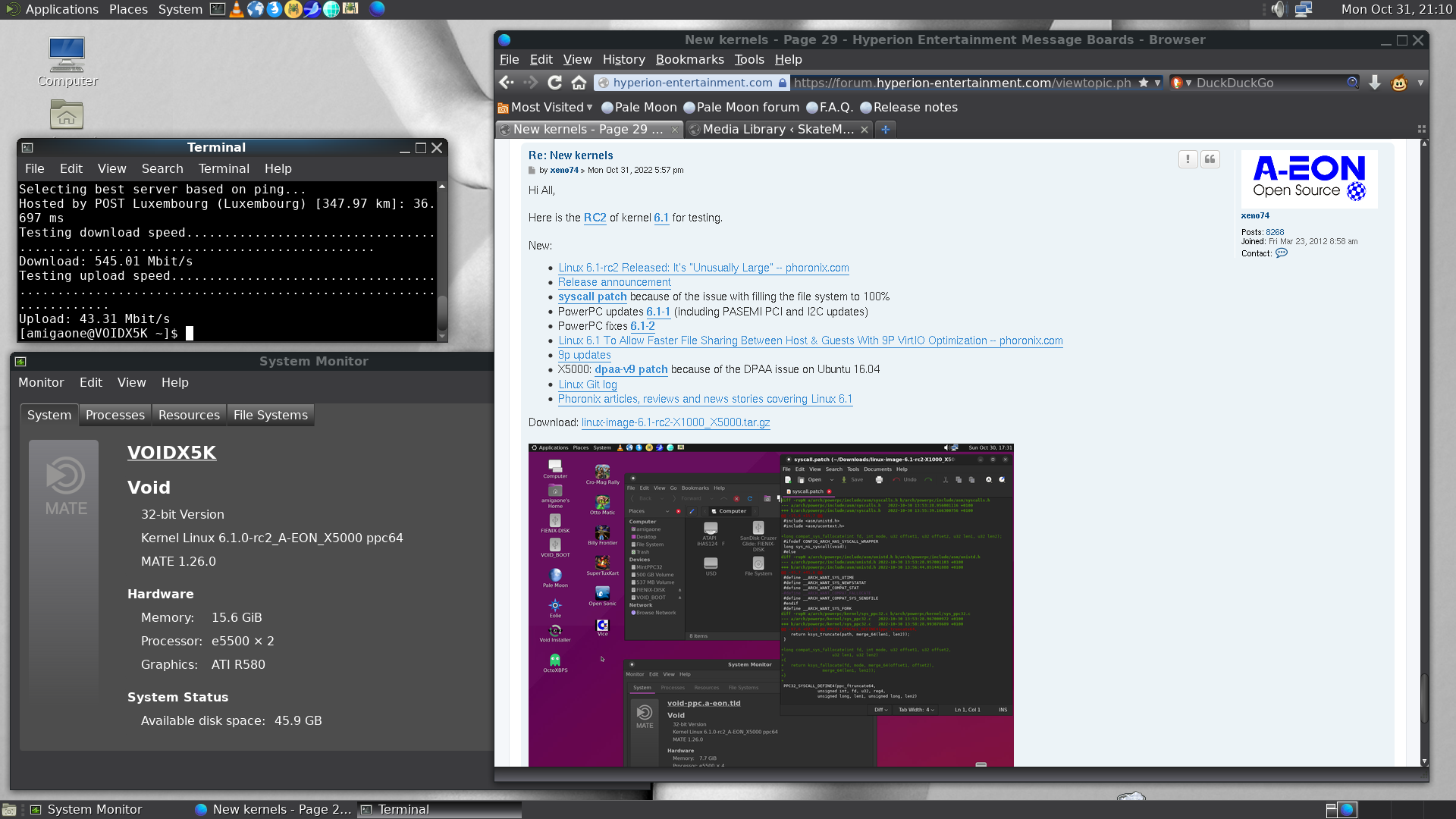Open the syscall patch link
1456x819 pixels.
[592, 297]
